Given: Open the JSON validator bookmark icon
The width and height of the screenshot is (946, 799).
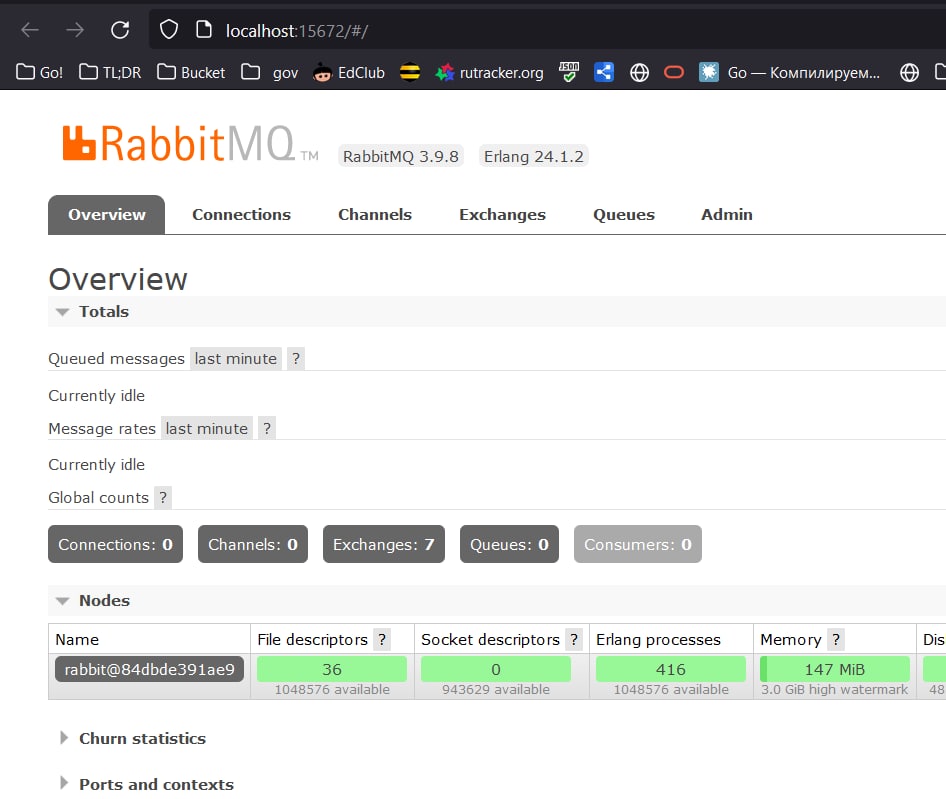Looking at the screenshot, I should tap(569, 72).
